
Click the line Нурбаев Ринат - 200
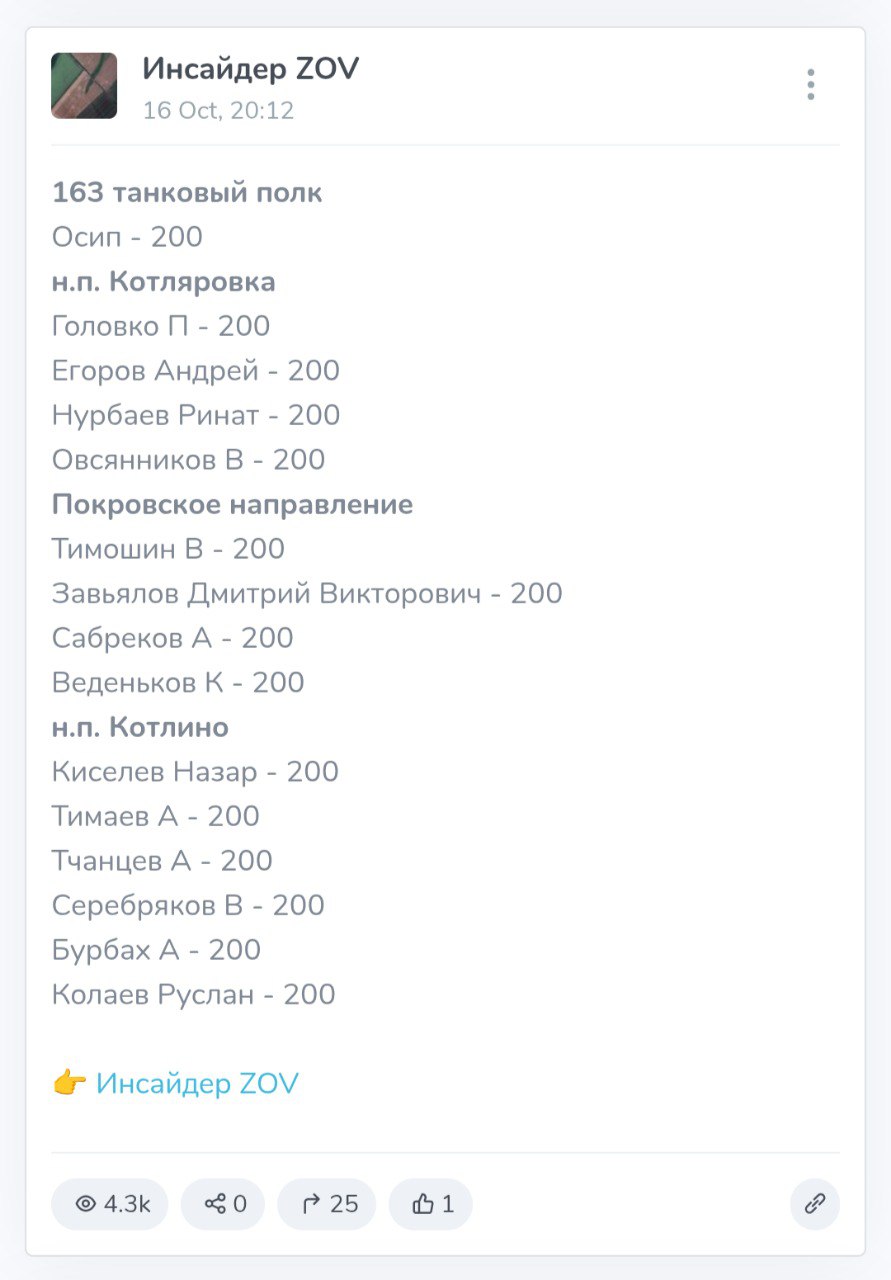(196, 415)
